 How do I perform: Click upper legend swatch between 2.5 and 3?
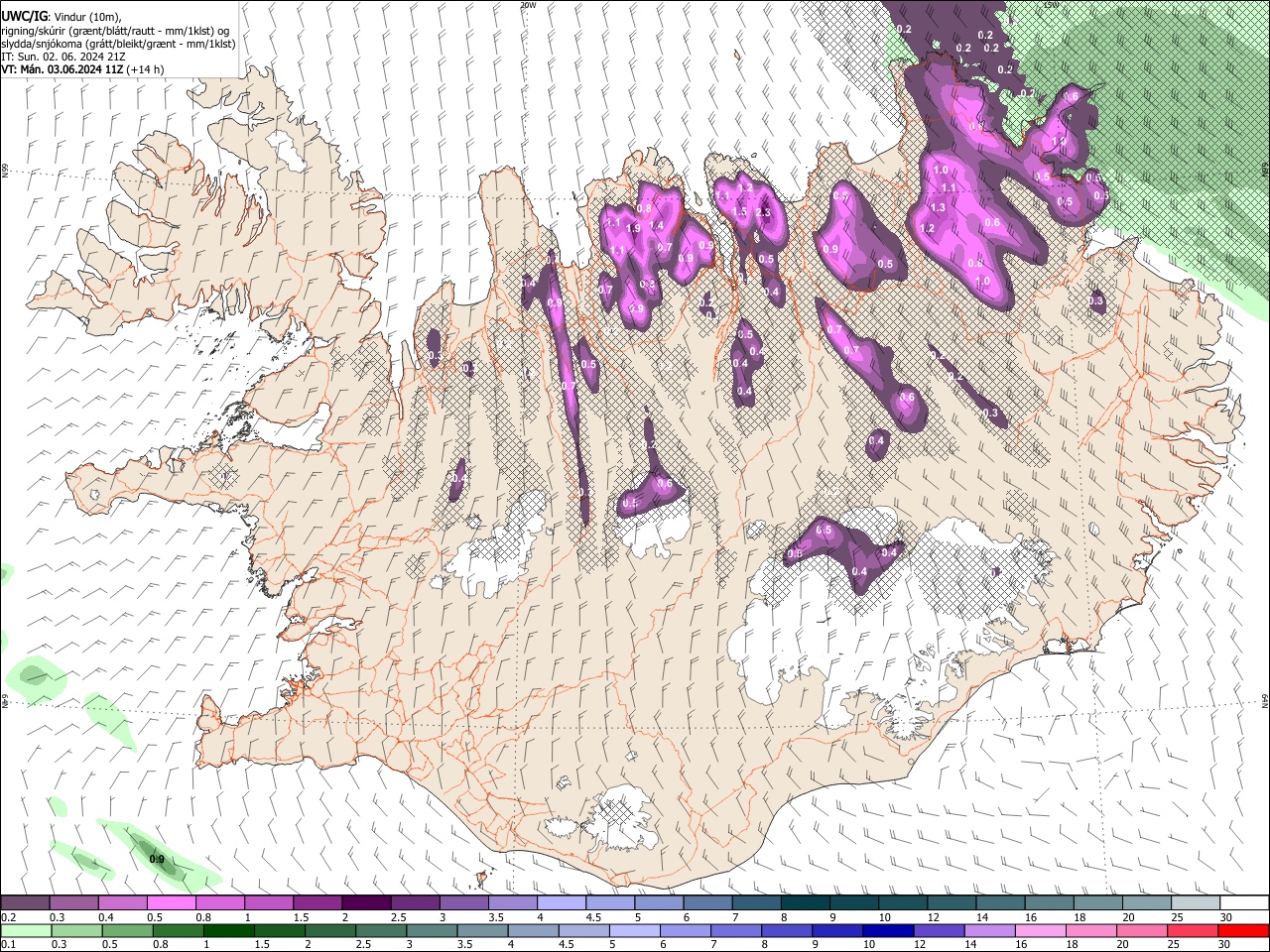tap(415, 902)
